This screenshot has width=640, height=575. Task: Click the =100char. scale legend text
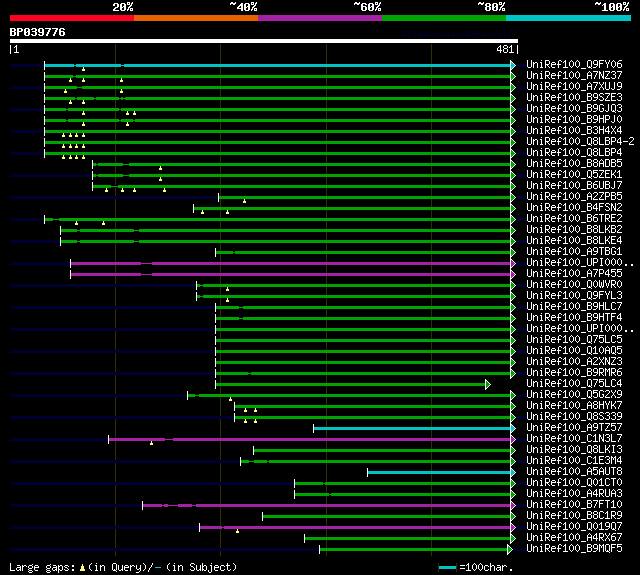point(486,567)
